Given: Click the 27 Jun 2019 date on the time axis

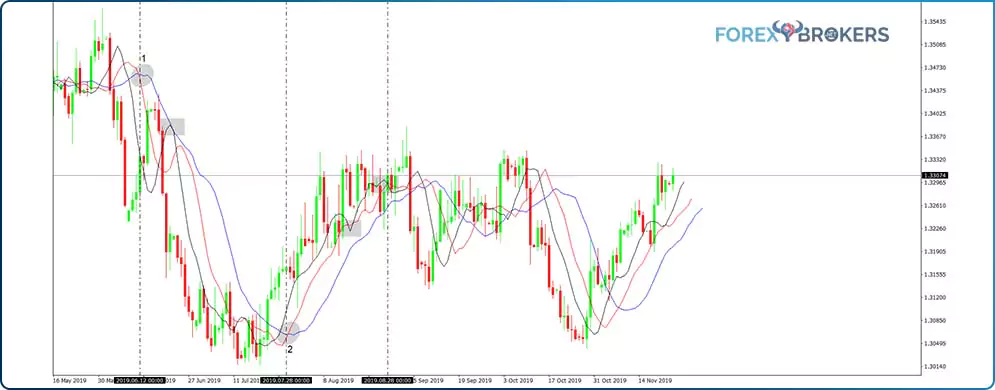Looking at the screenshot, I should [x=204, y=381].
